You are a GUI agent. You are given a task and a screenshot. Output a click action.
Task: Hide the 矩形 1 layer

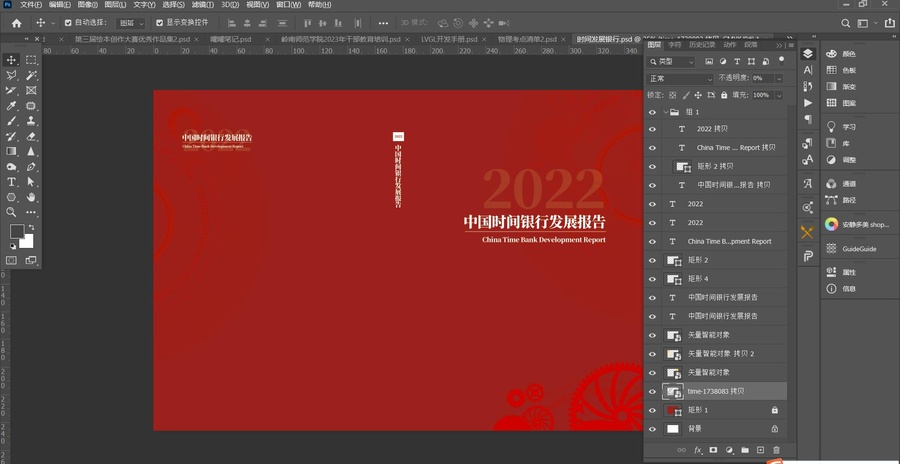click(652, 410)
